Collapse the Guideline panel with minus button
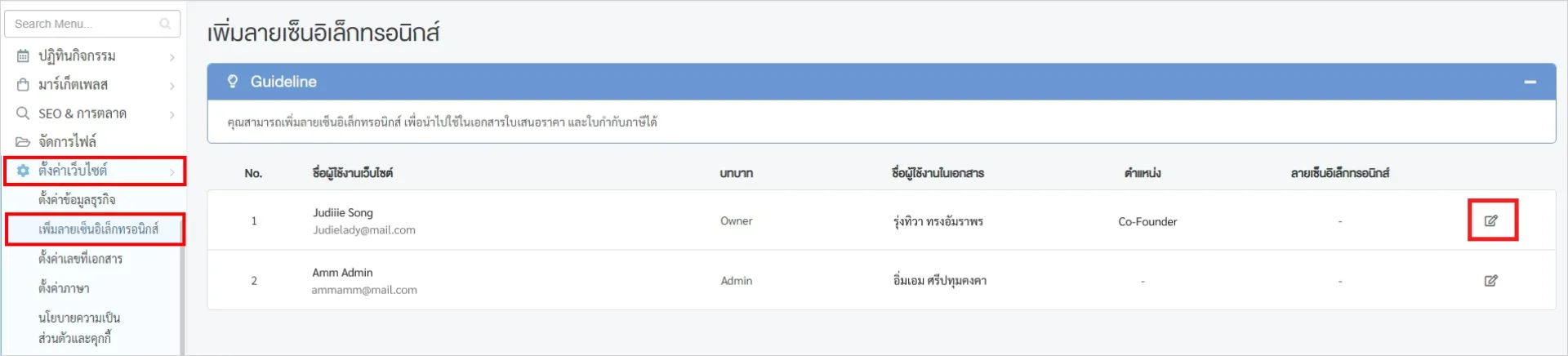 pyautogui.click(x=1530, y=82)
